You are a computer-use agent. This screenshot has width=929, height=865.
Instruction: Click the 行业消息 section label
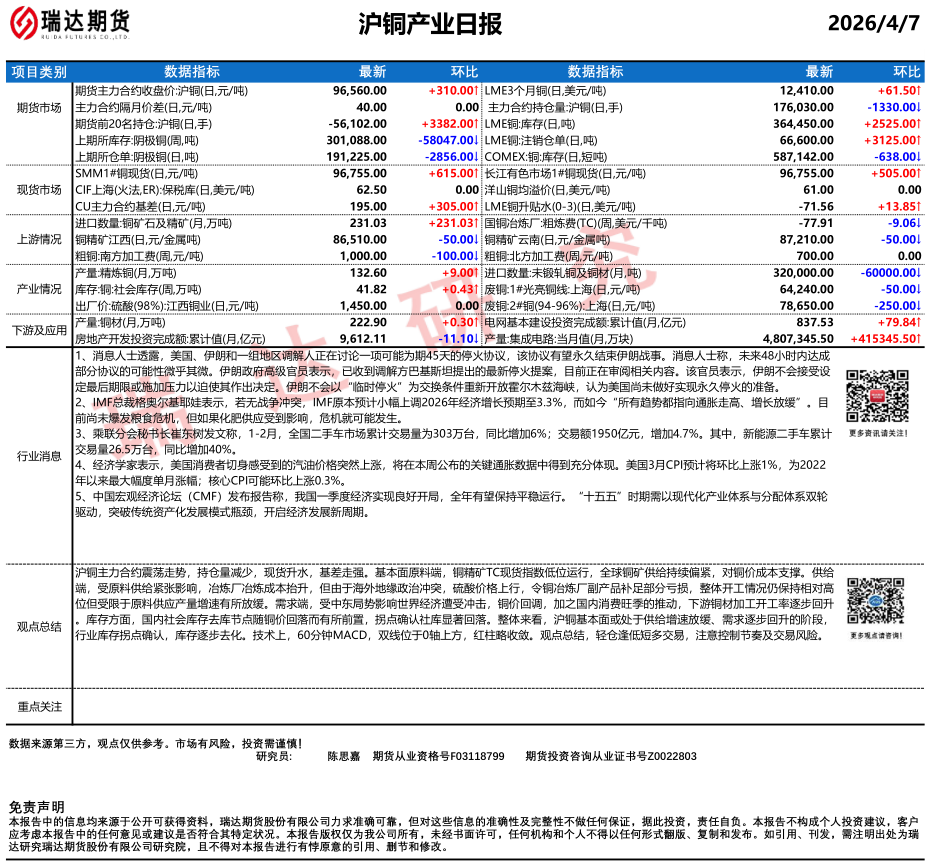[x=39, y=456]
